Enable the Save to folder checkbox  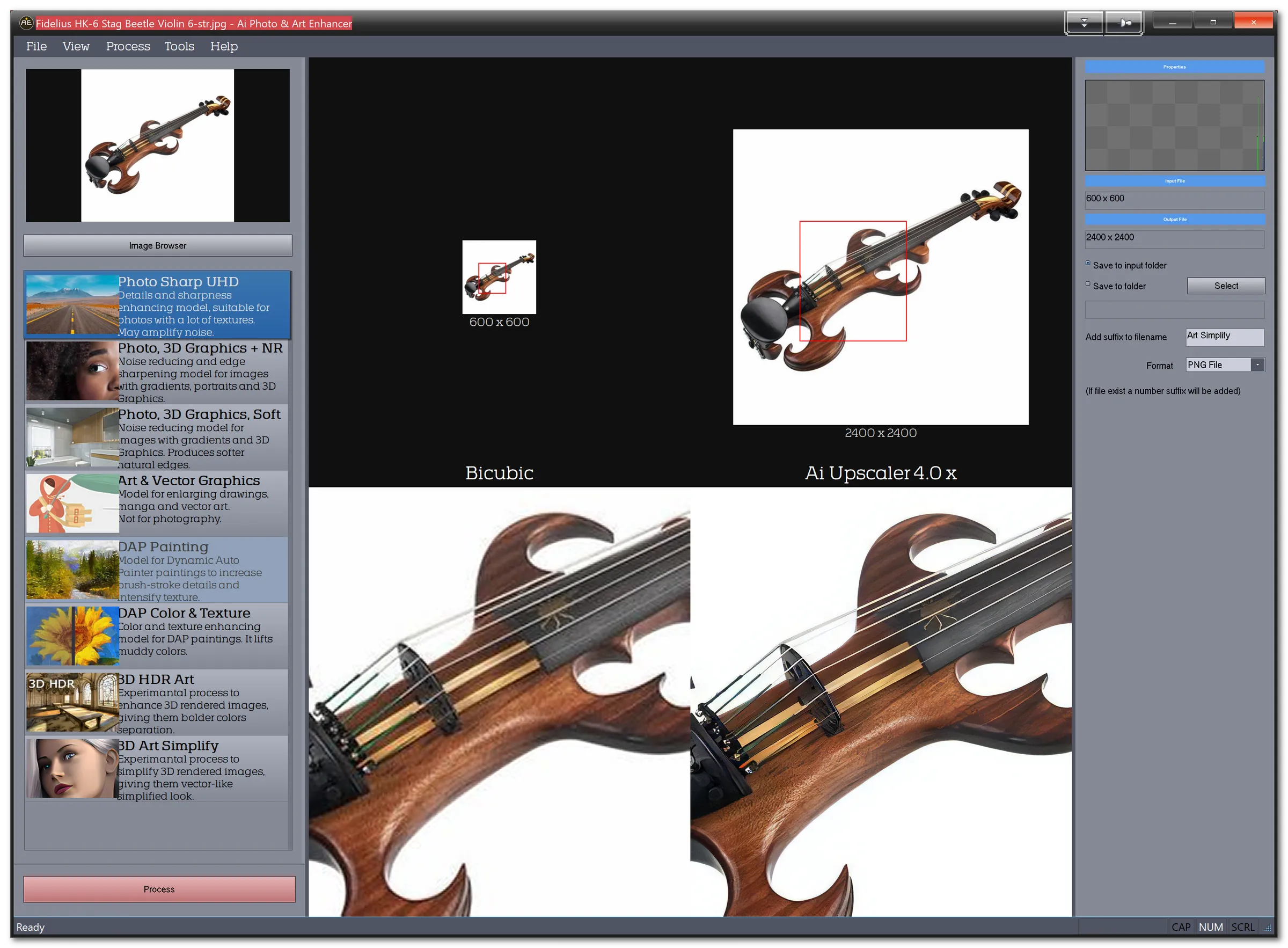pyautogui.click(x=1088, y=284)
